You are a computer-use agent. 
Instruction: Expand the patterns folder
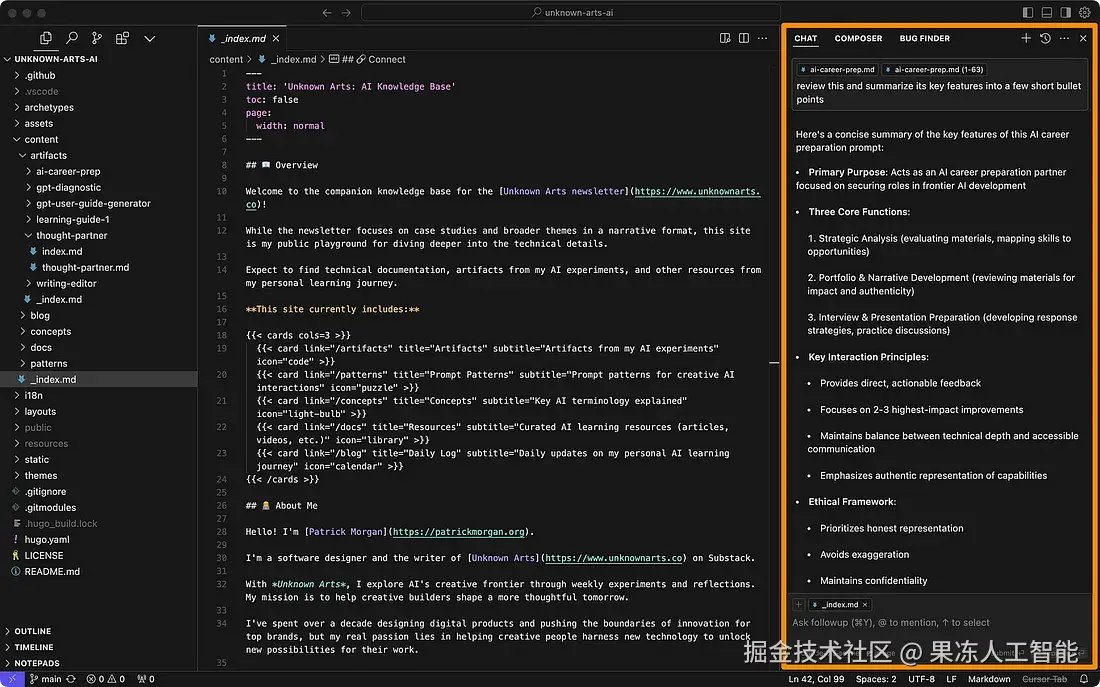98,363
